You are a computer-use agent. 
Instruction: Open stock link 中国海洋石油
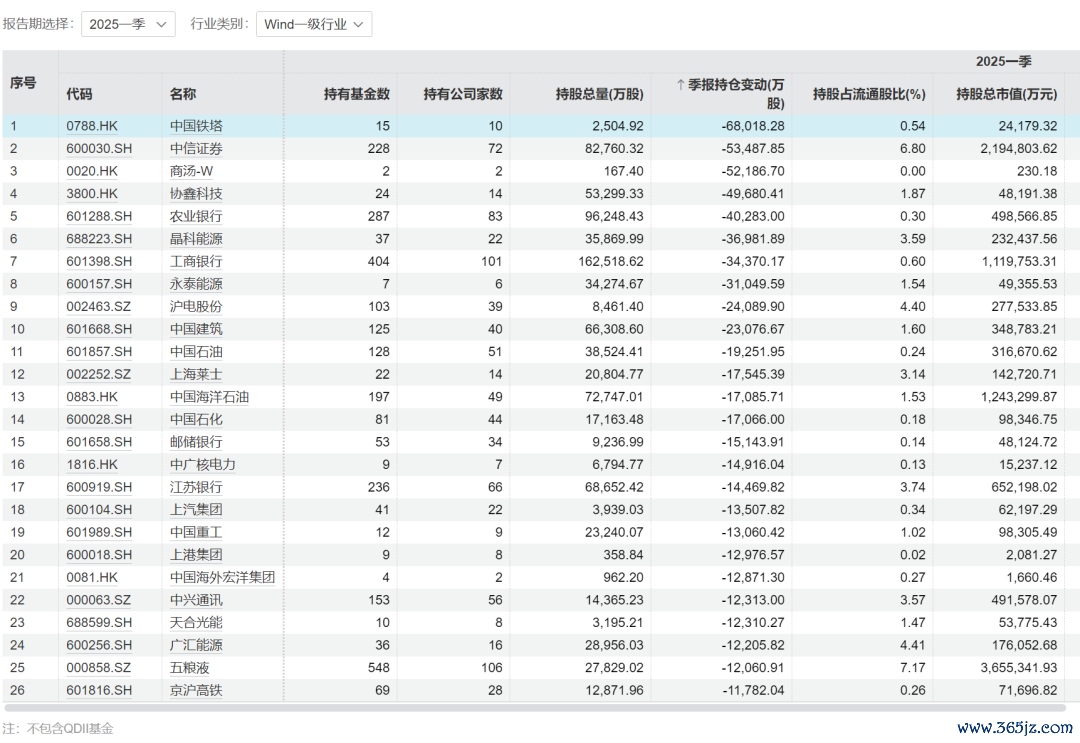tap(209, 397)
